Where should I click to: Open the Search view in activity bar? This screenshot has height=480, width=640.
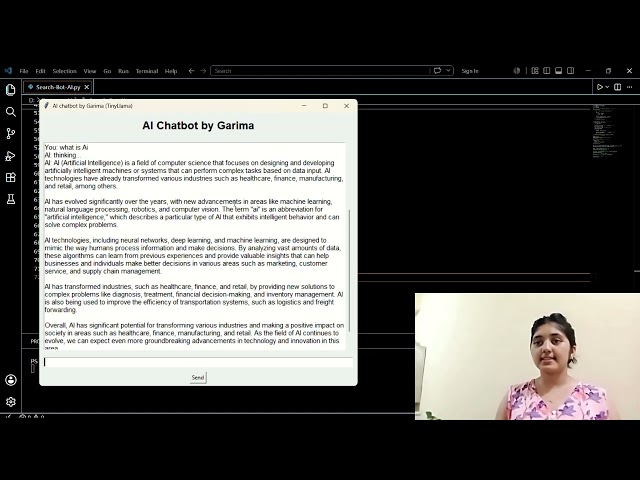click(11, 111)
